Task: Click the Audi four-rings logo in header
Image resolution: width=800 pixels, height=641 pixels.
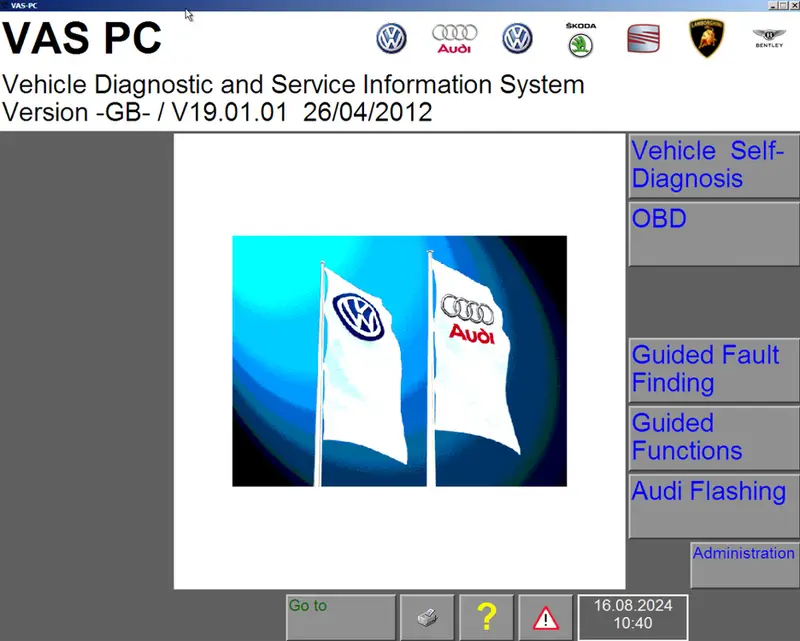Action: click(x=455, y=38)
